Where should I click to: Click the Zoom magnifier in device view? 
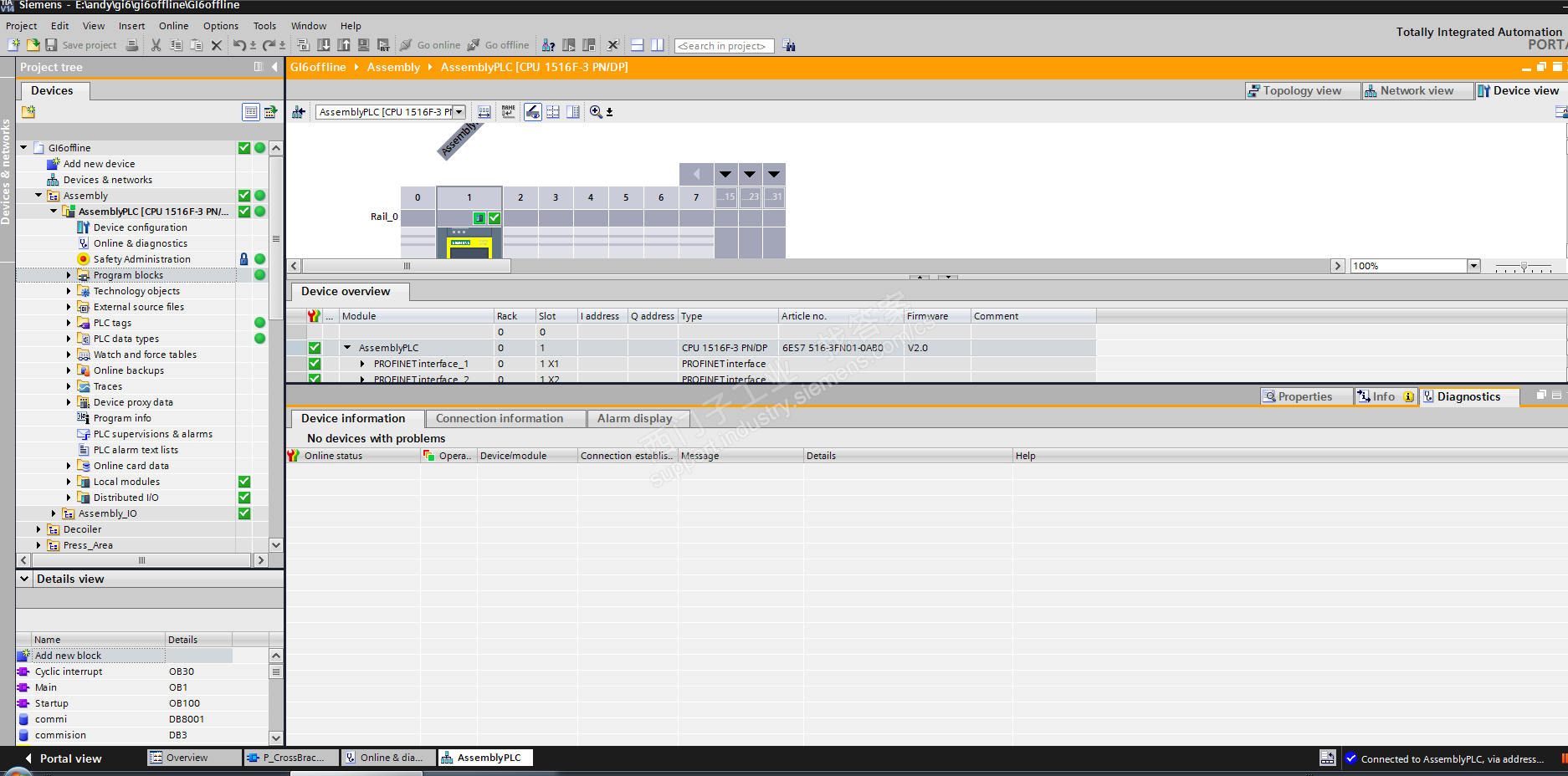click(596, 112)
